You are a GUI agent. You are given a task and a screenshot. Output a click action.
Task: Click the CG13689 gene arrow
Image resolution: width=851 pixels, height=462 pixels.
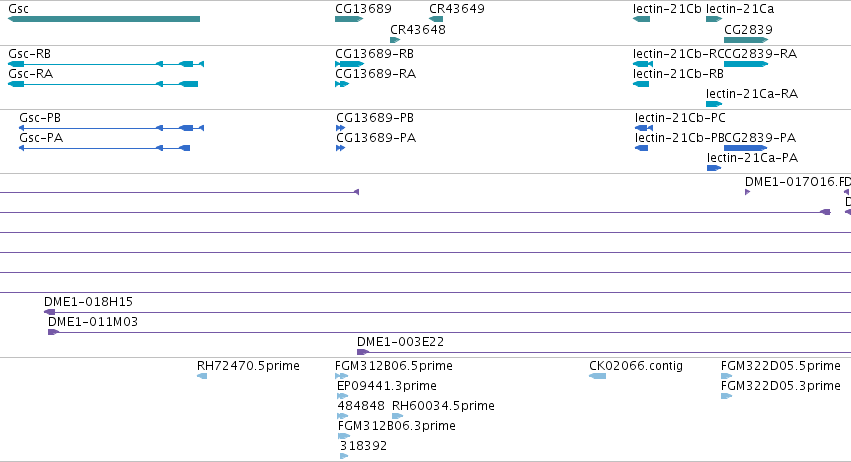click(x=349, y=19)
